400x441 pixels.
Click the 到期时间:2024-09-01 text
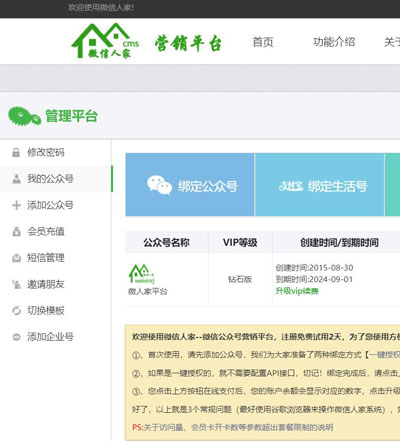point(314,279)
